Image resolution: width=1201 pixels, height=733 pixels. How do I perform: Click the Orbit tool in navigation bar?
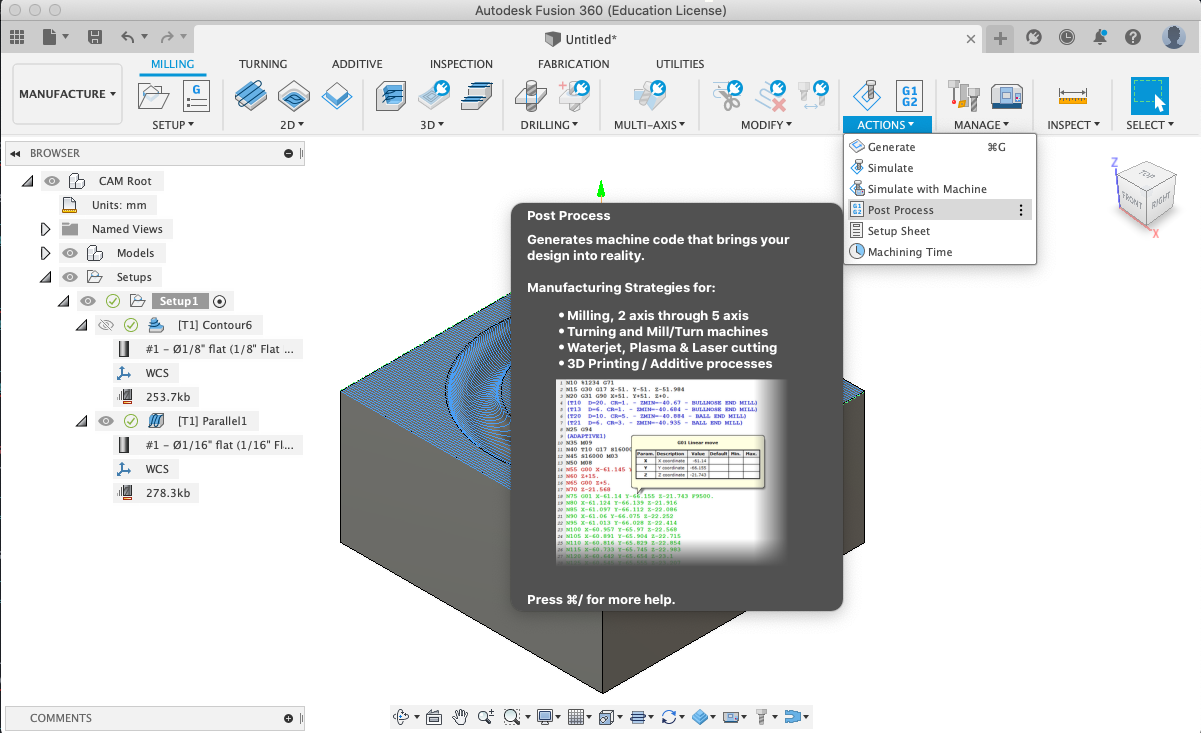click(x=403, y=716)
